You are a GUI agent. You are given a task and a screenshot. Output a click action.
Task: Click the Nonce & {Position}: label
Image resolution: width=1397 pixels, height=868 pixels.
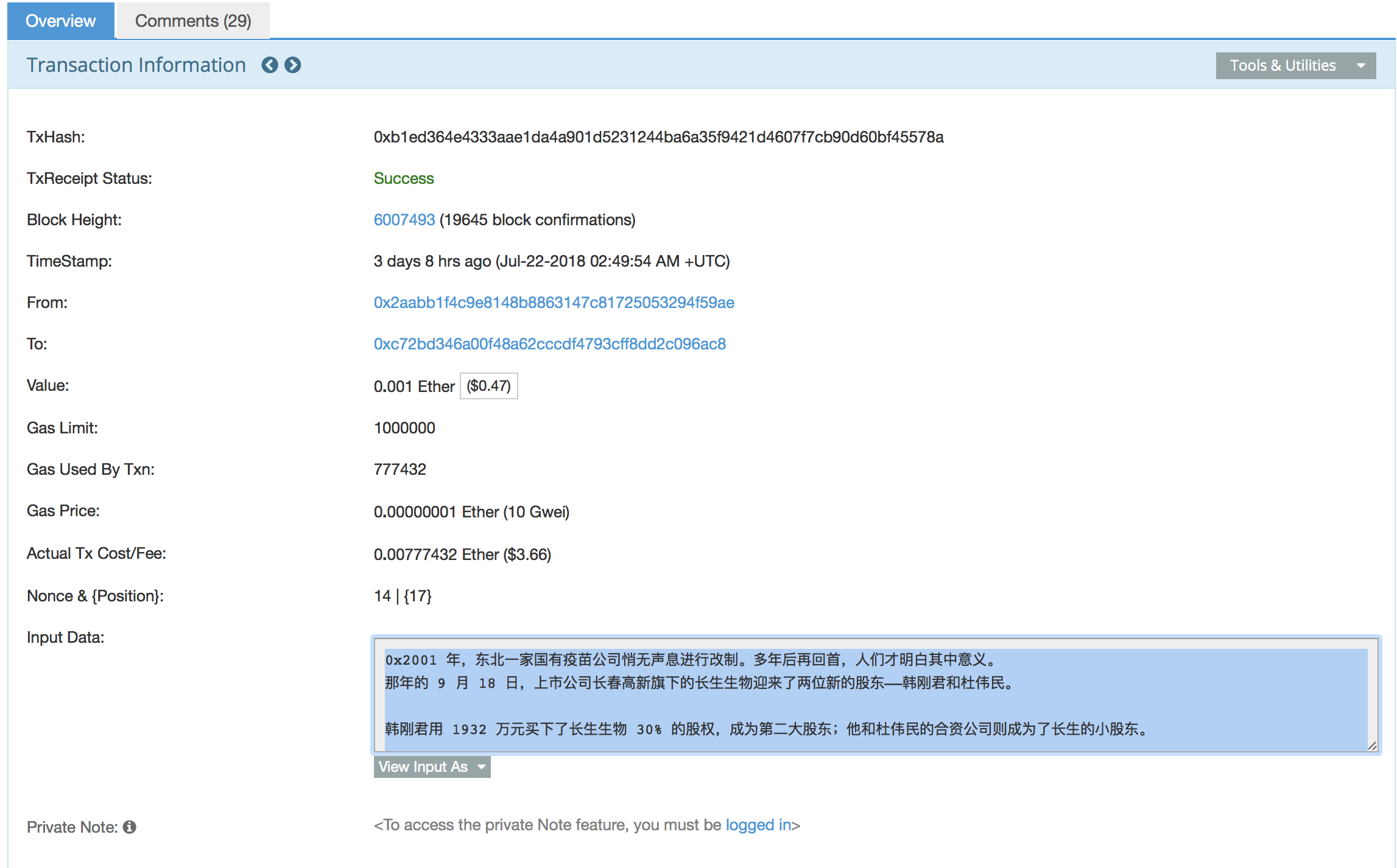coord(95,596)
